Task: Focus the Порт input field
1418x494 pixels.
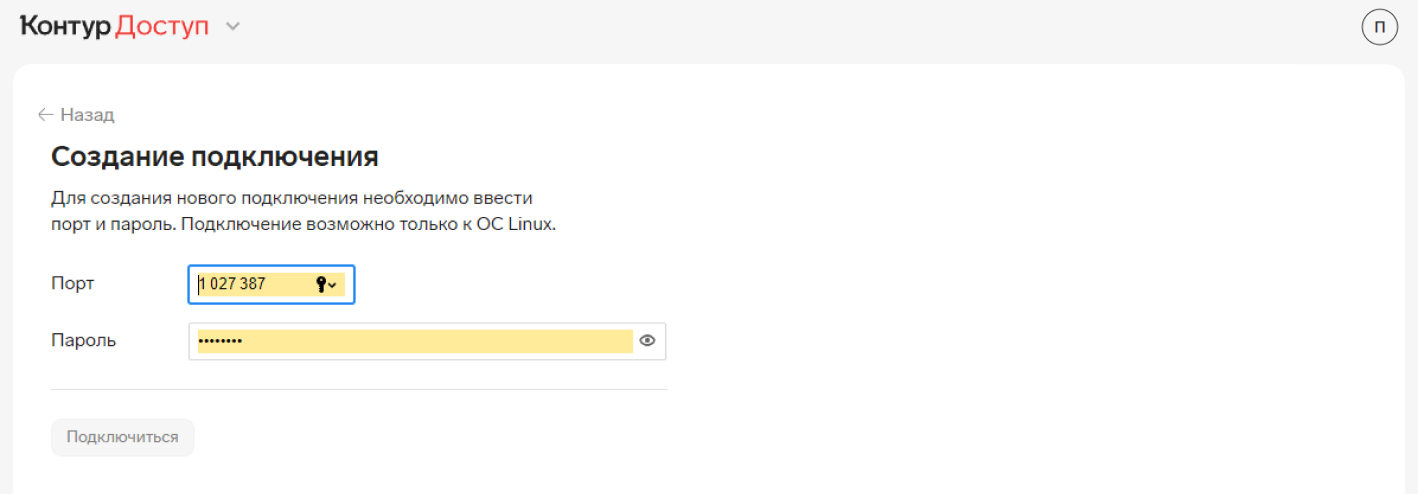Action: point(272,284)
